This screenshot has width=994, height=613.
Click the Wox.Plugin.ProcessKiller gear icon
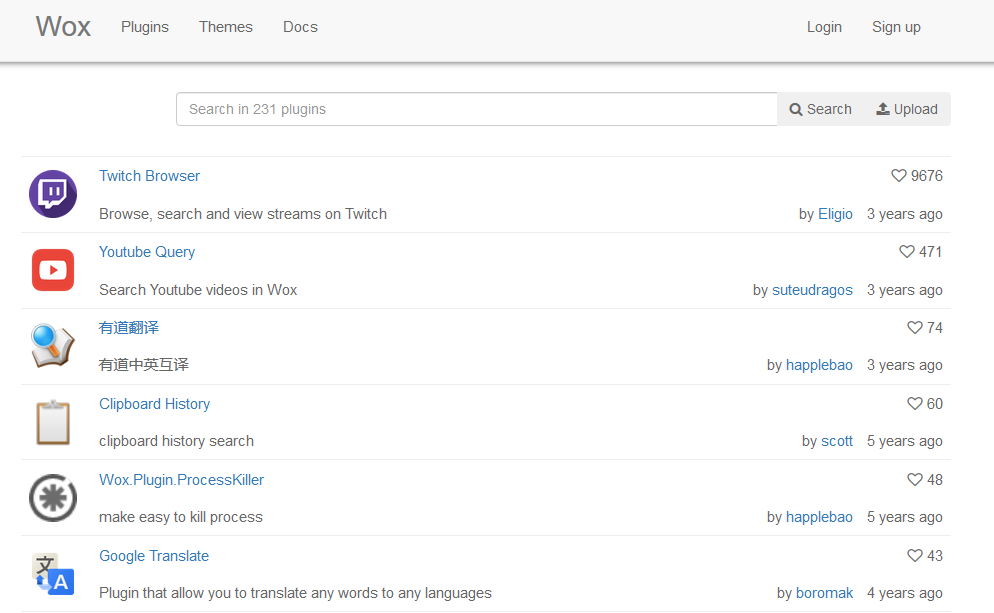(x=52, y=498)
